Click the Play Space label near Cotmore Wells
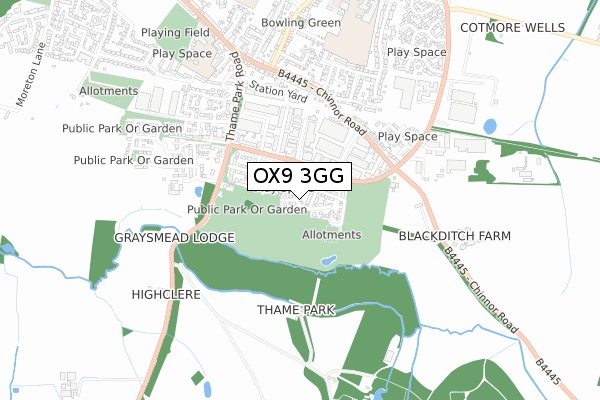Image resolution: width=600 pixels, height=400 pixels. click(417, 52)
